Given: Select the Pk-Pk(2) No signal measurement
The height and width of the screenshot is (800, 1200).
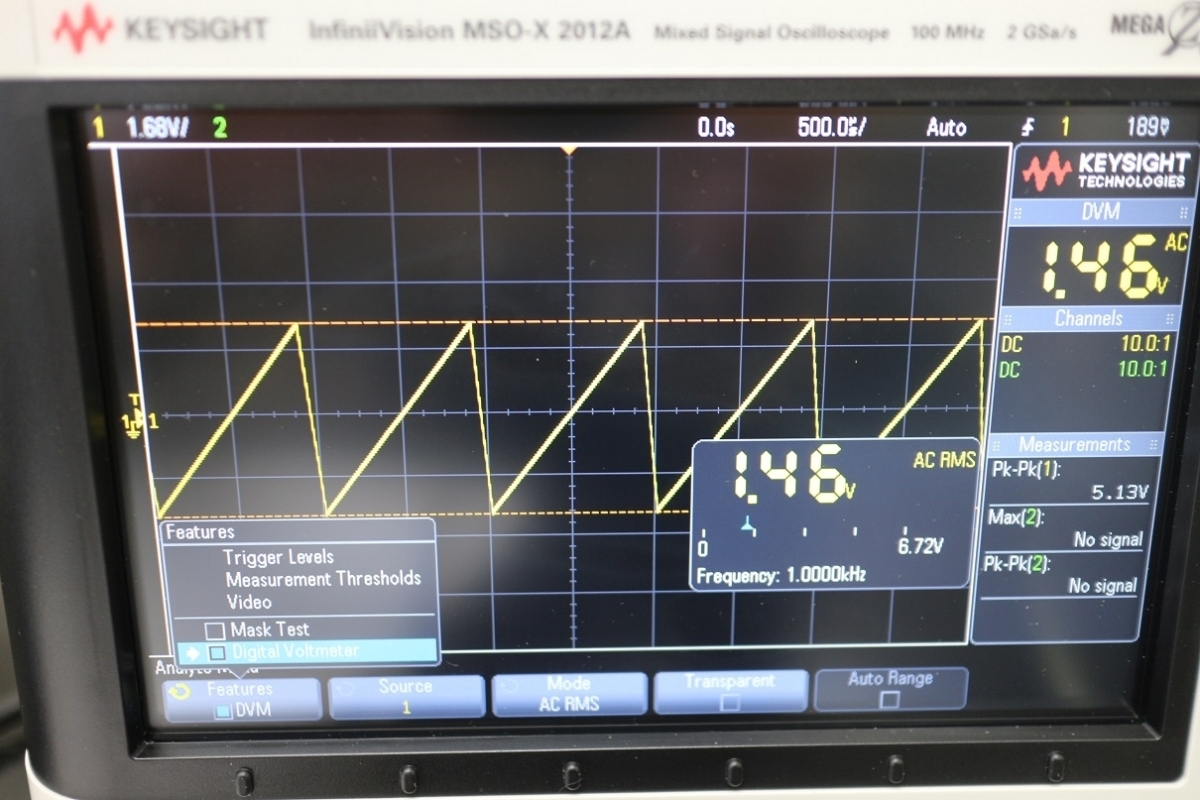Looking at the screenshot, I should click(1062, 574).
